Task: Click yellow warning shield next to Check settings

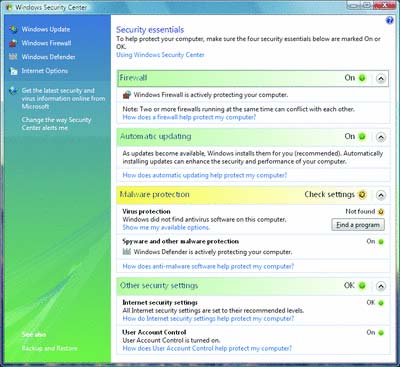Action: coord(362,195)
